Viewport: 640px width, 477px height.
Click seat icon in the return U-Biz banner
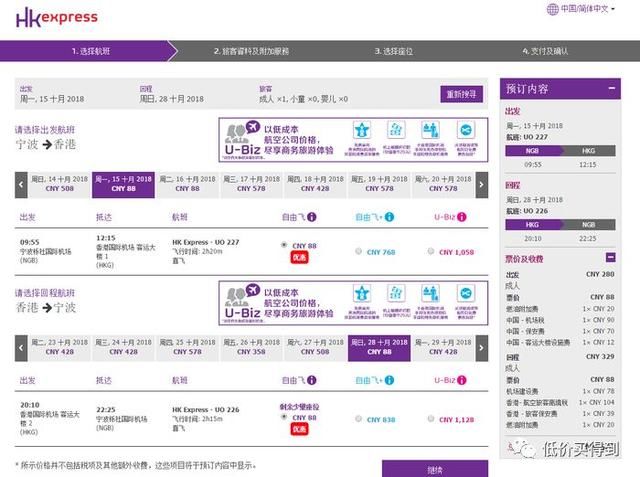[431, 293]
